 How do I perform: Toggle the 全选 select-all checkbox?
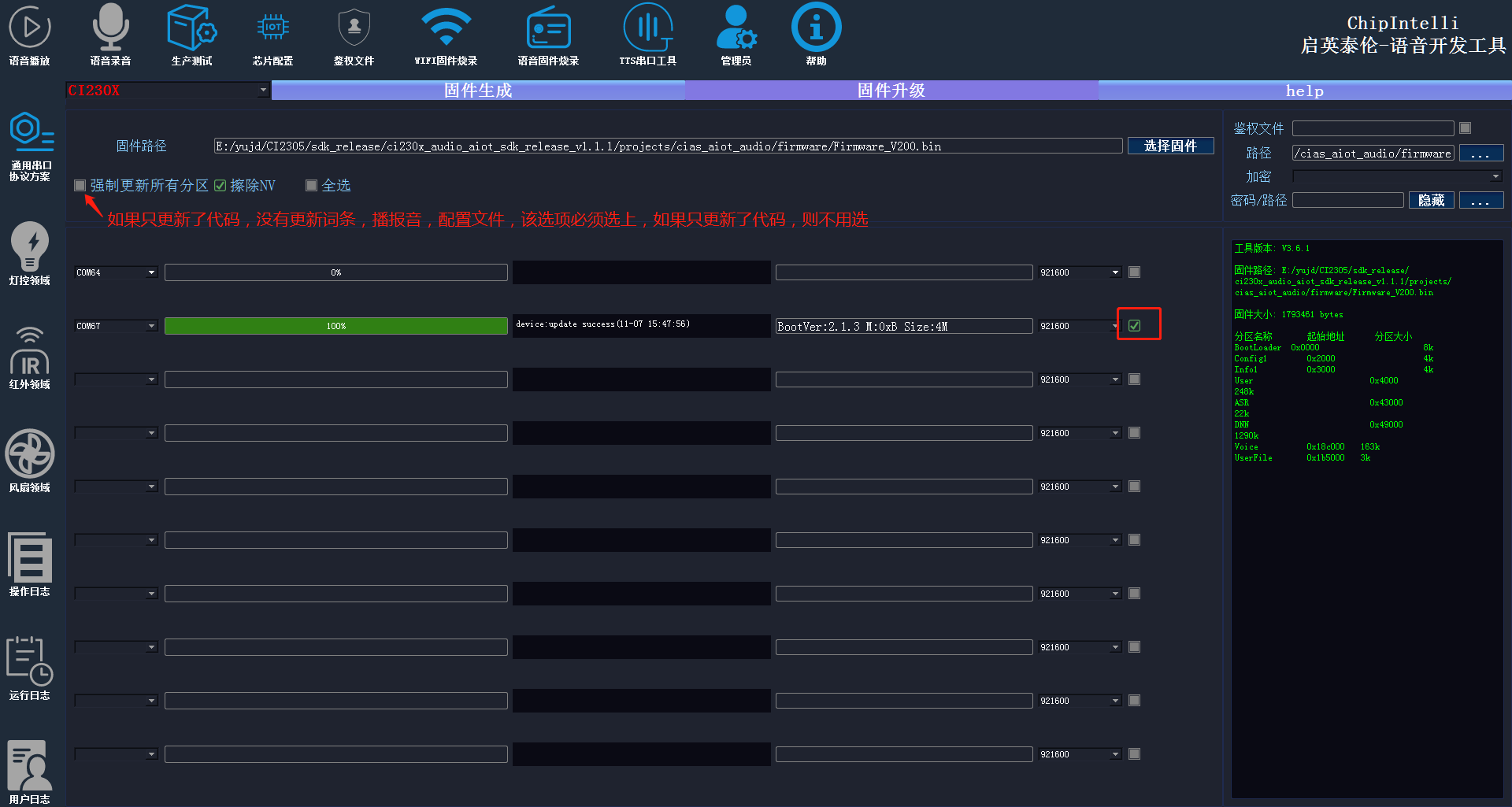tap(311, 186)
